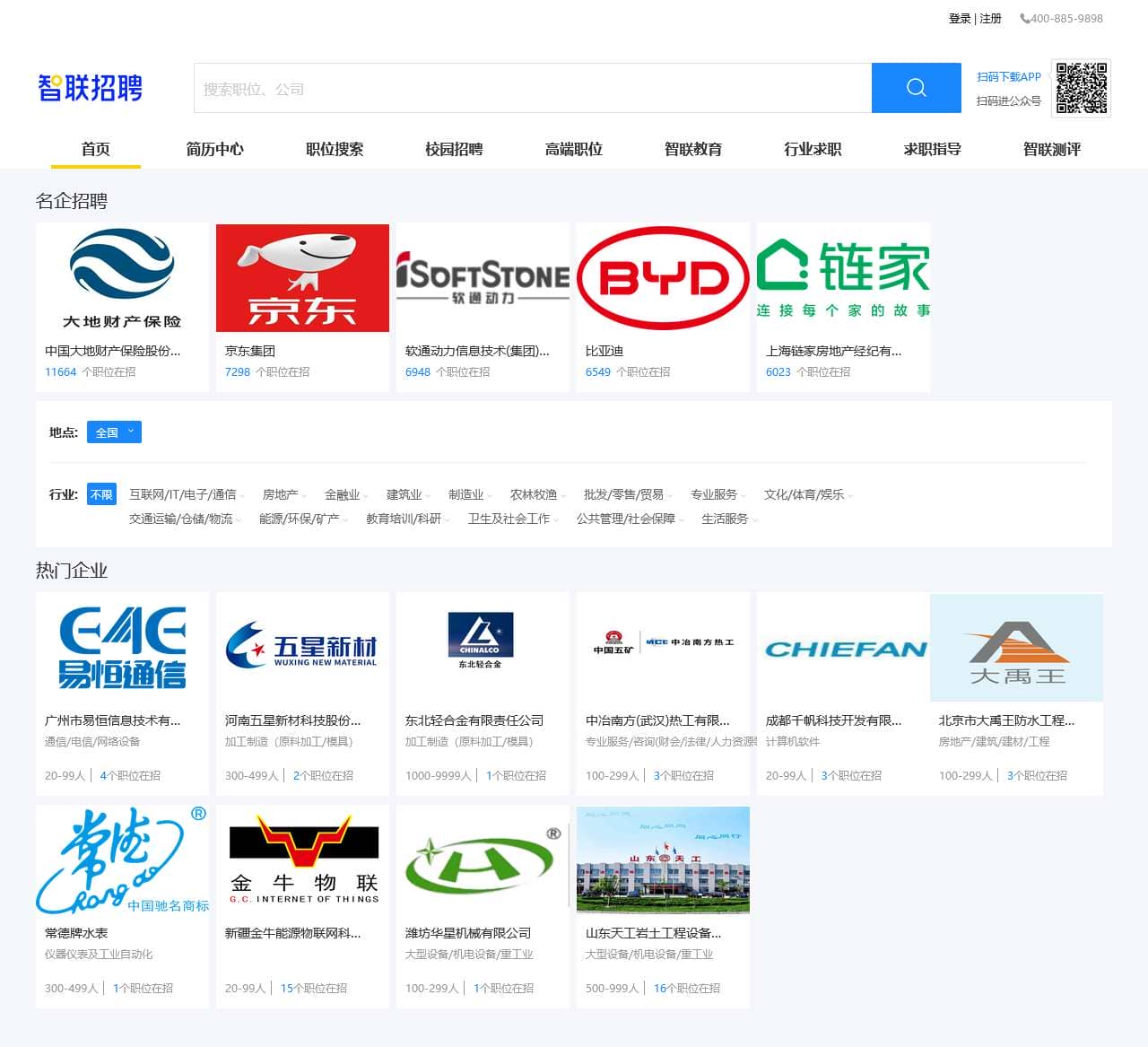Open the 全国 location dropdown
This screenshot has width=1148, height=1047.
click(x=114, y=432)
